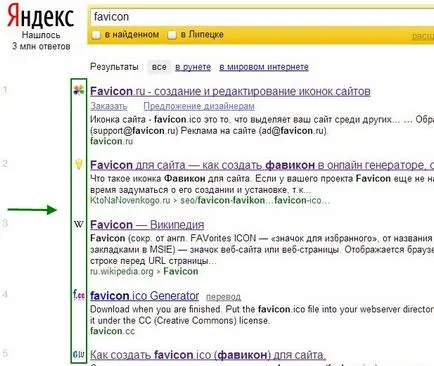Switch results to 'в рунете'
This screenshot has height=366, width=434.
point(193,67)
